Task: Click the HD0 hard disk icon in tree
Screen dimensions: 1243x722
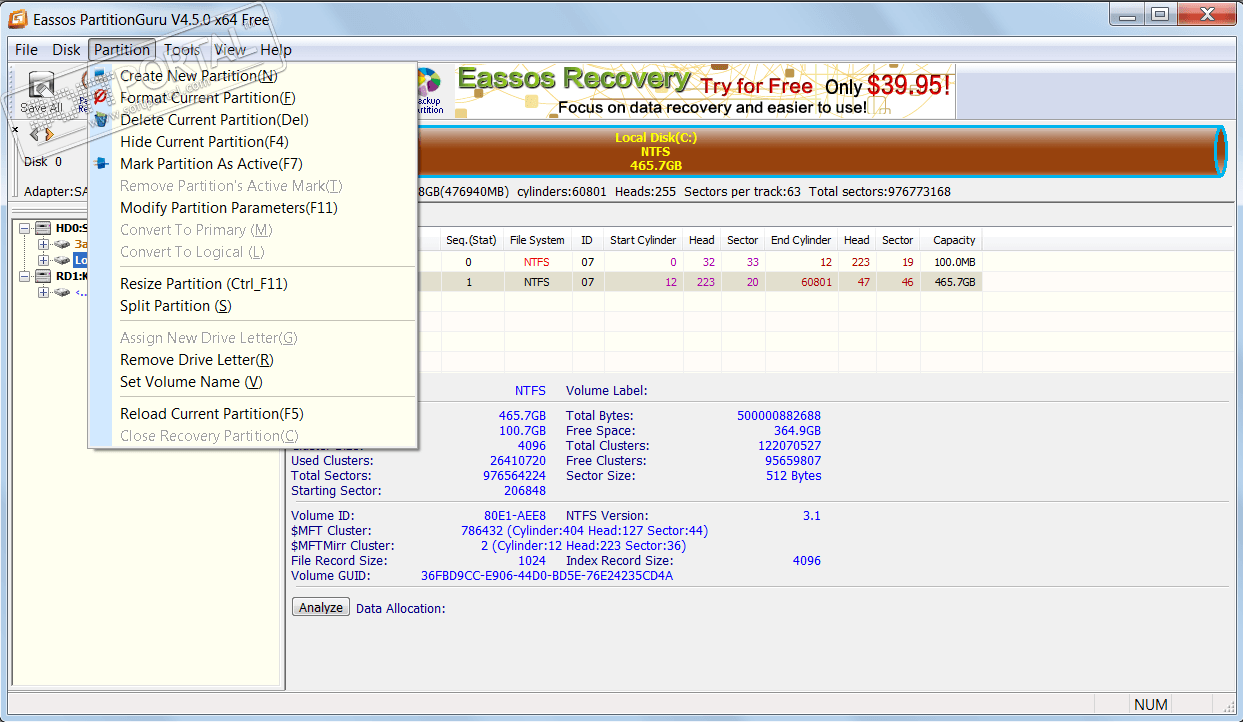Action: [44, 228]
